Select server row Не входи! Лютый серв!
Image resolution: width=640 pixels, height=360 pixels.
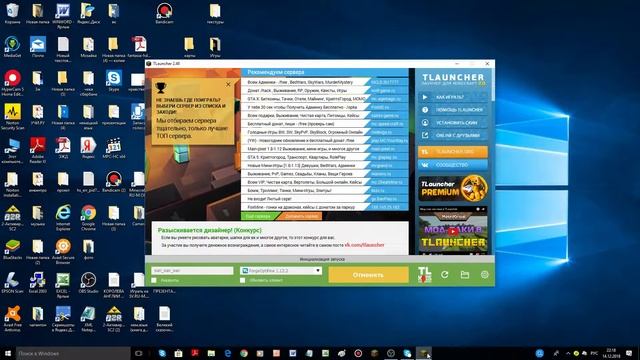tap(325, 199)
